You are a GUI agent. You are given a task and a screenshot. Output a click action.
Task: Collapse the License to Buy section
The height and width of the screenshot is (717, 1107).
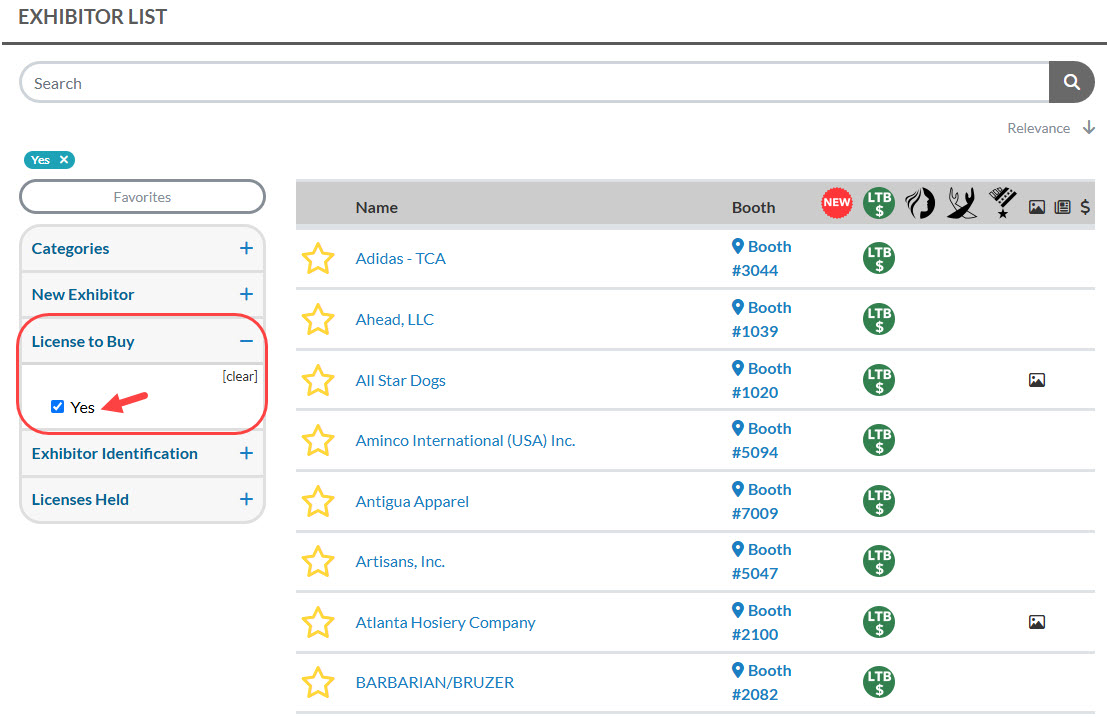click(246, 342)
